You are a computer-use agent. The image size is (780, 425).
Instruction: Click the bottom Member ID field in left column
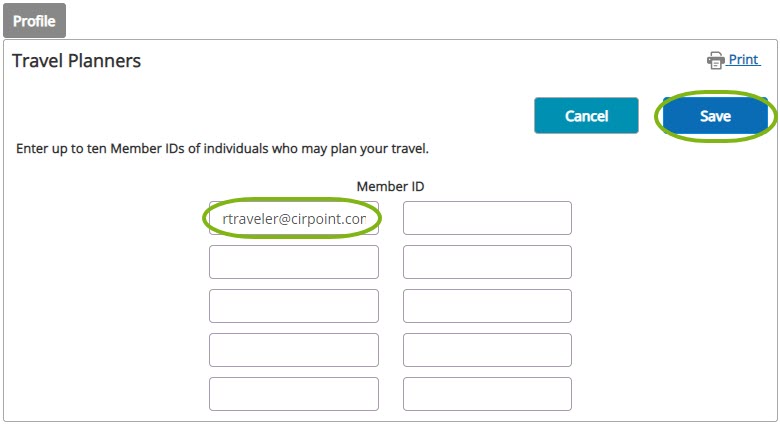point(293,394)
